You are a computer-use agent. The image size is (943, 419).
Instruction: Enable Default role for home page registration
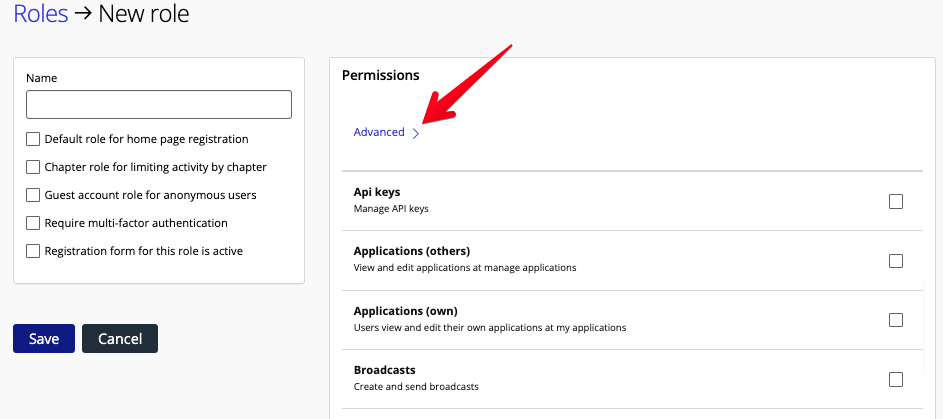(34, 139)
